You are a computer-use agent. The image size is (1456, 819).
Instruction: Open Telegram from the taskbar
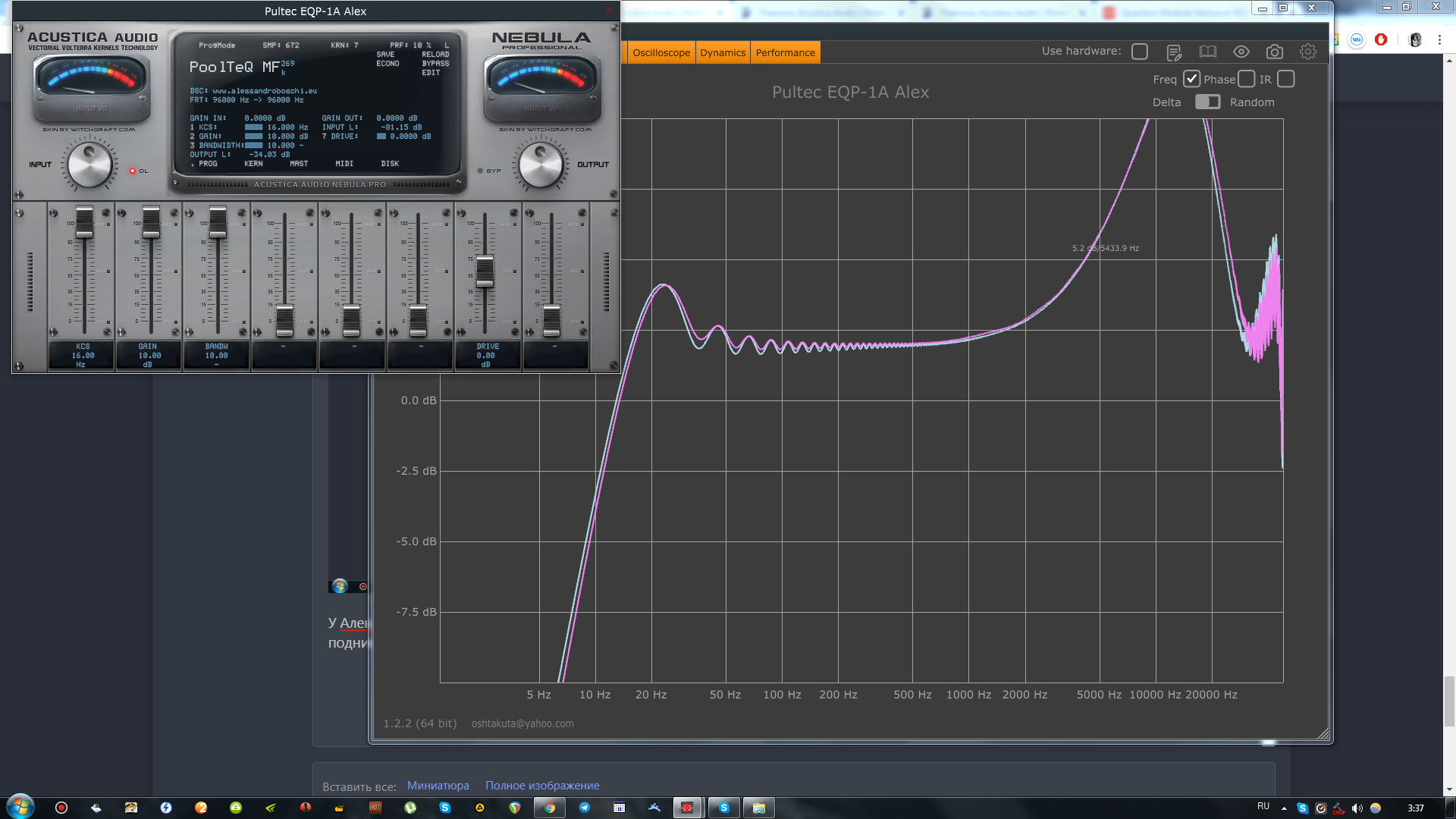585,808
